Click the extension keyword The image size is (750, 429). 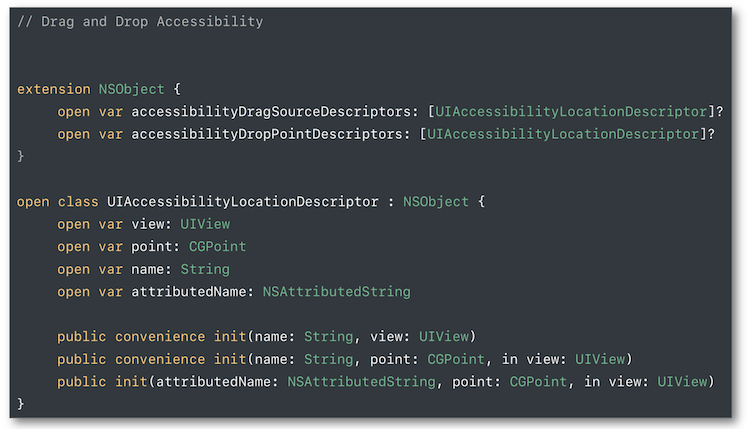point(53,89)
